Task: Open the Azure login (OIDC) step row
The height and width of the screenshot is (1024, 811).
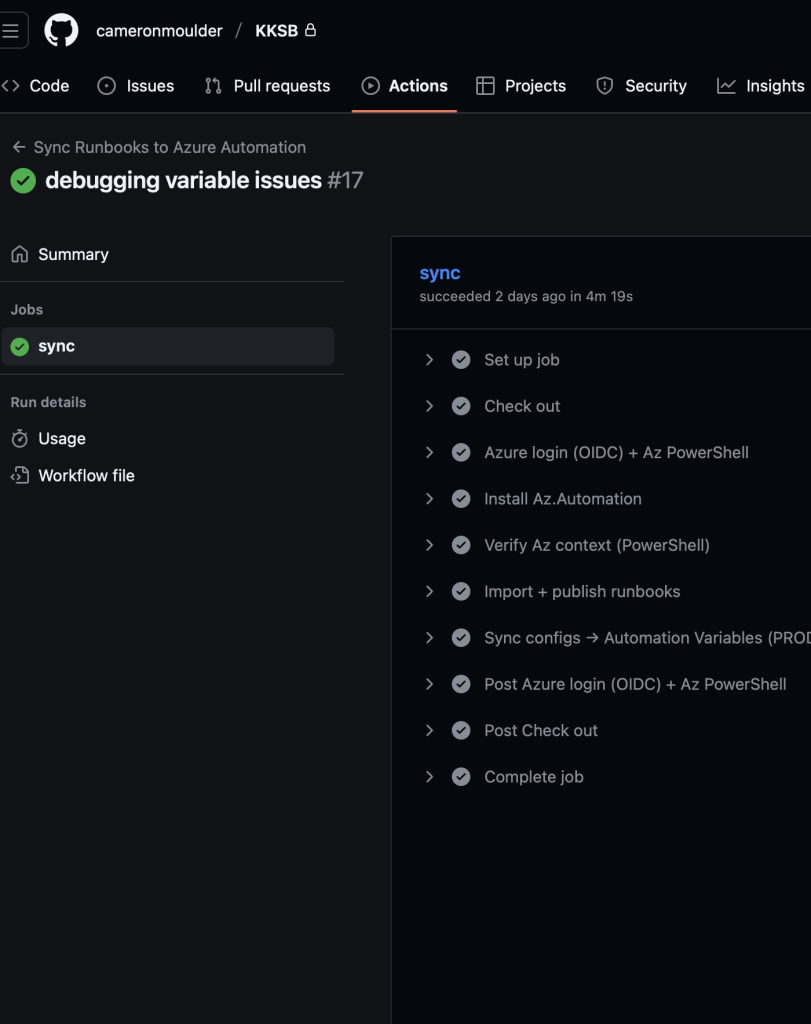Action: click(615, 453)
